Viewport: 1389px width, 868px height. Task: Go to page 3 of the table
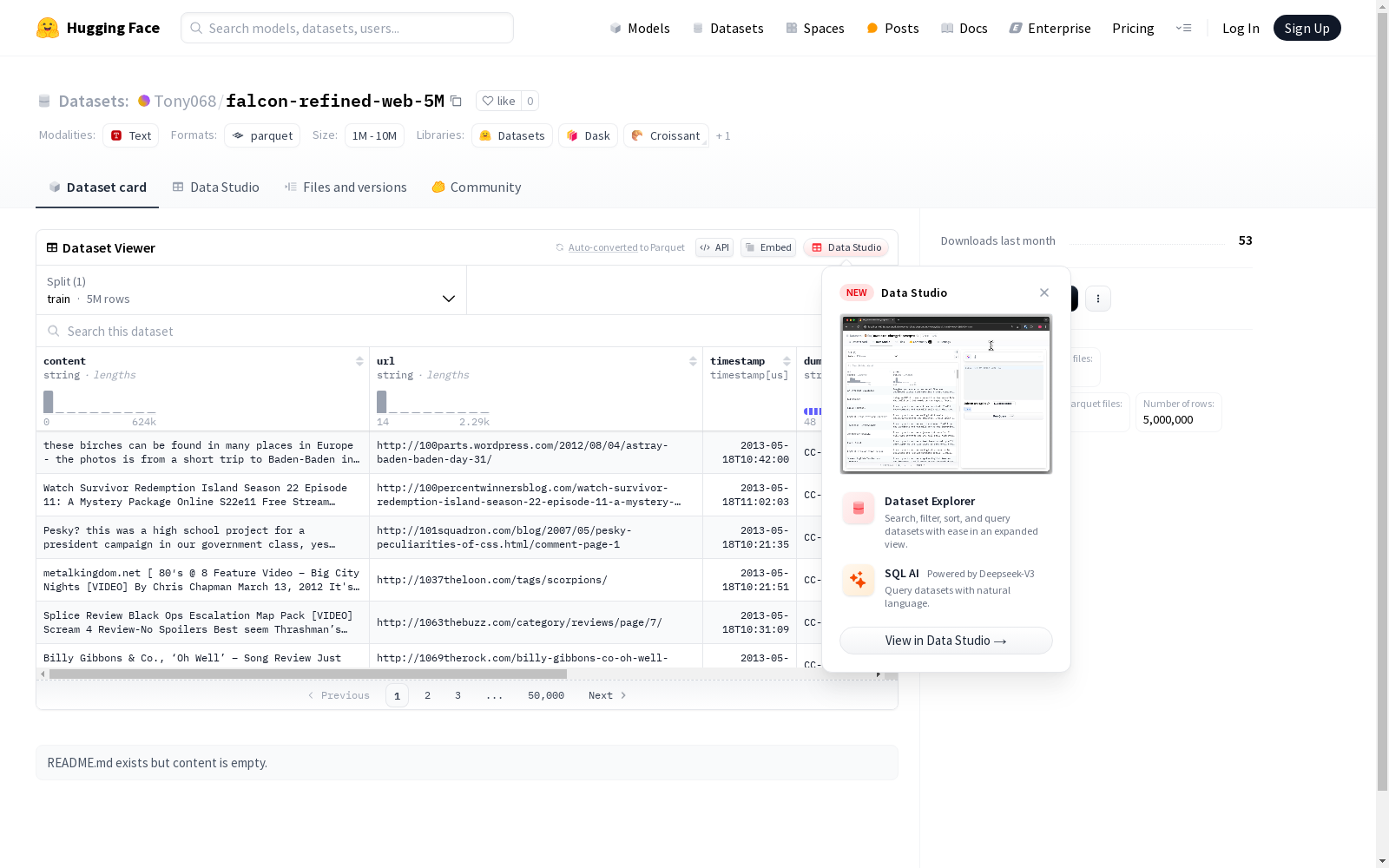(458, 695)
